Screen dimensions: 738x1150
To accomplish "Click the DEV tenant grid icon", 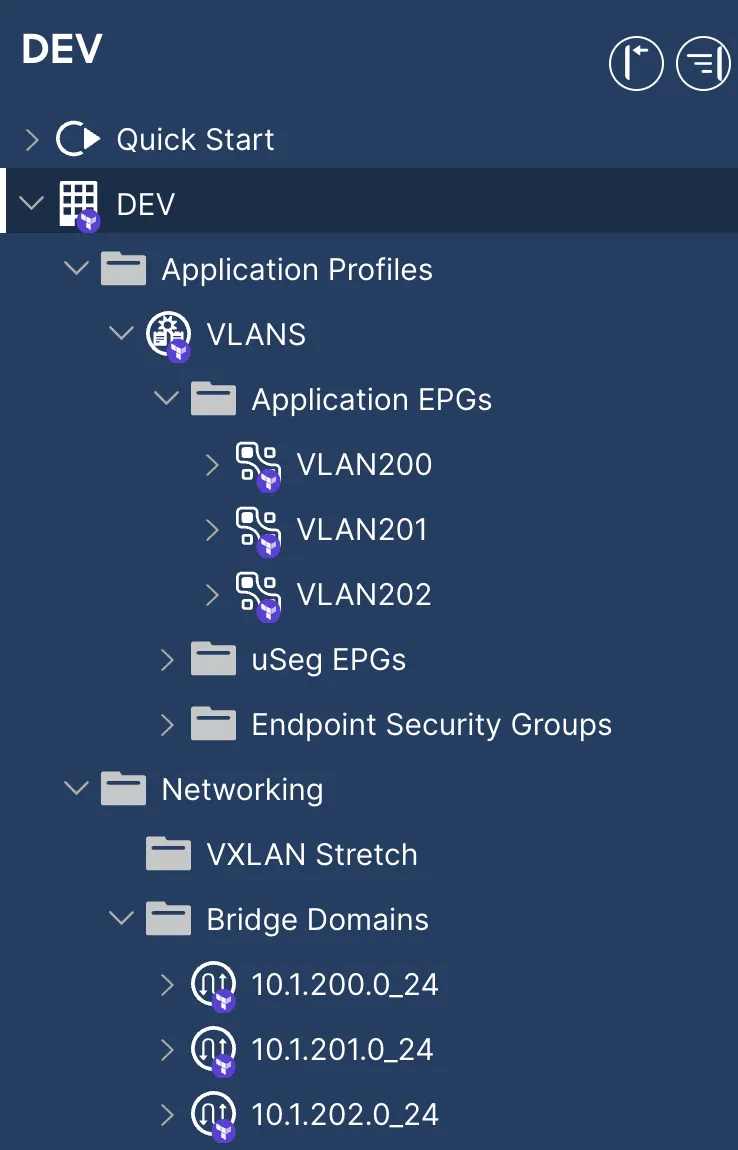I will [79, 203].
